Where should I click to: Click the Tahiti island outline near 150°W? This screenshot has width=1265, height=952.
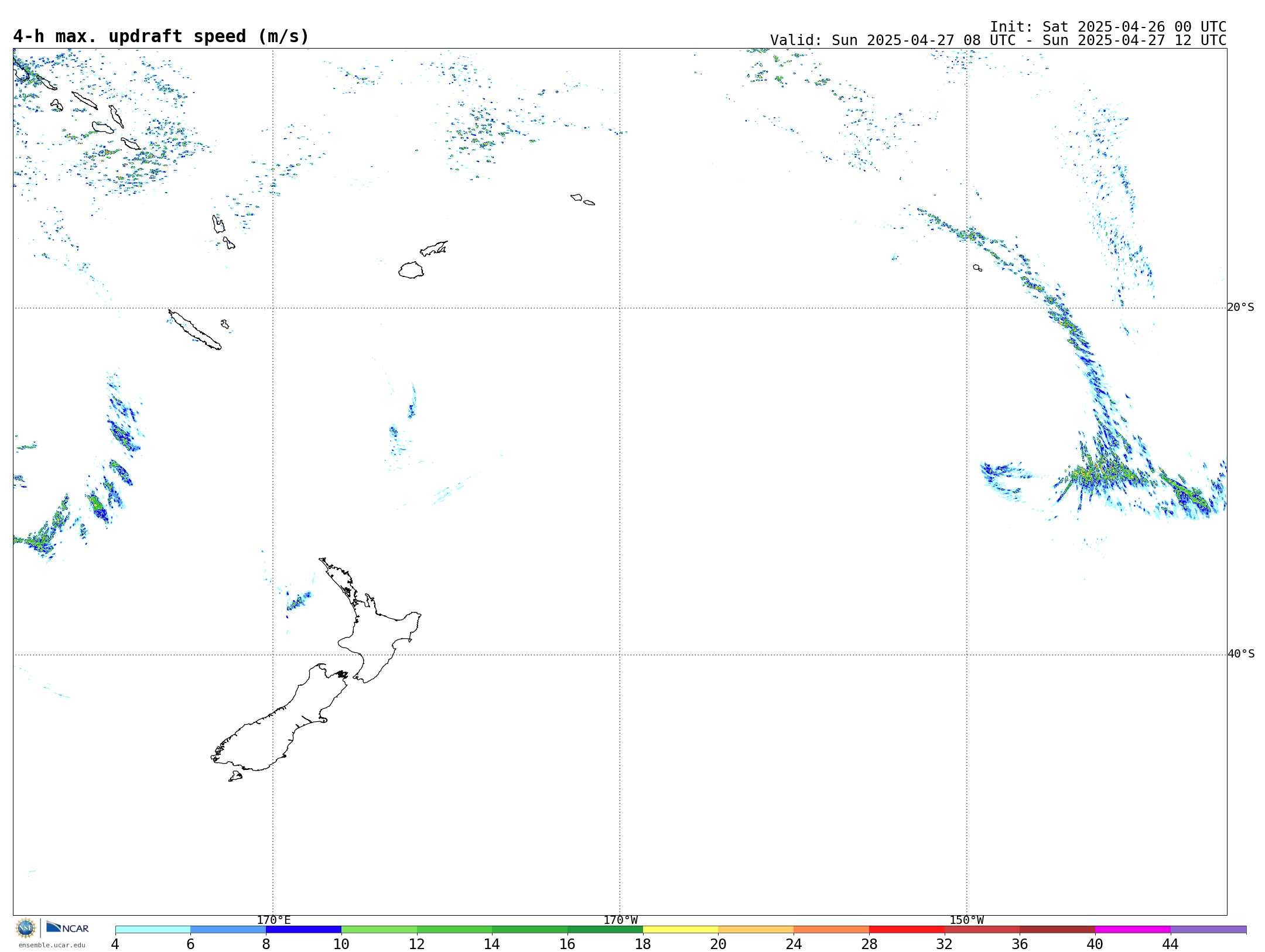pos(977,268)
